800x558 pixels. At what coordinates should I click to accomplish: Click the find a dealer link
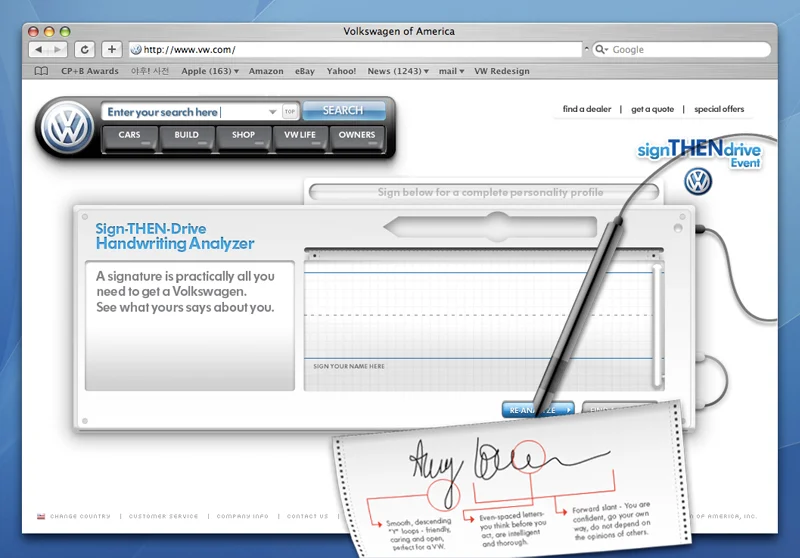click(587, 109)
